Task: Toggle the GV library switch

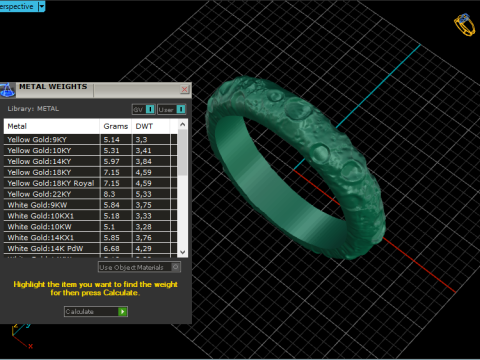Action: tap(144, 109)
